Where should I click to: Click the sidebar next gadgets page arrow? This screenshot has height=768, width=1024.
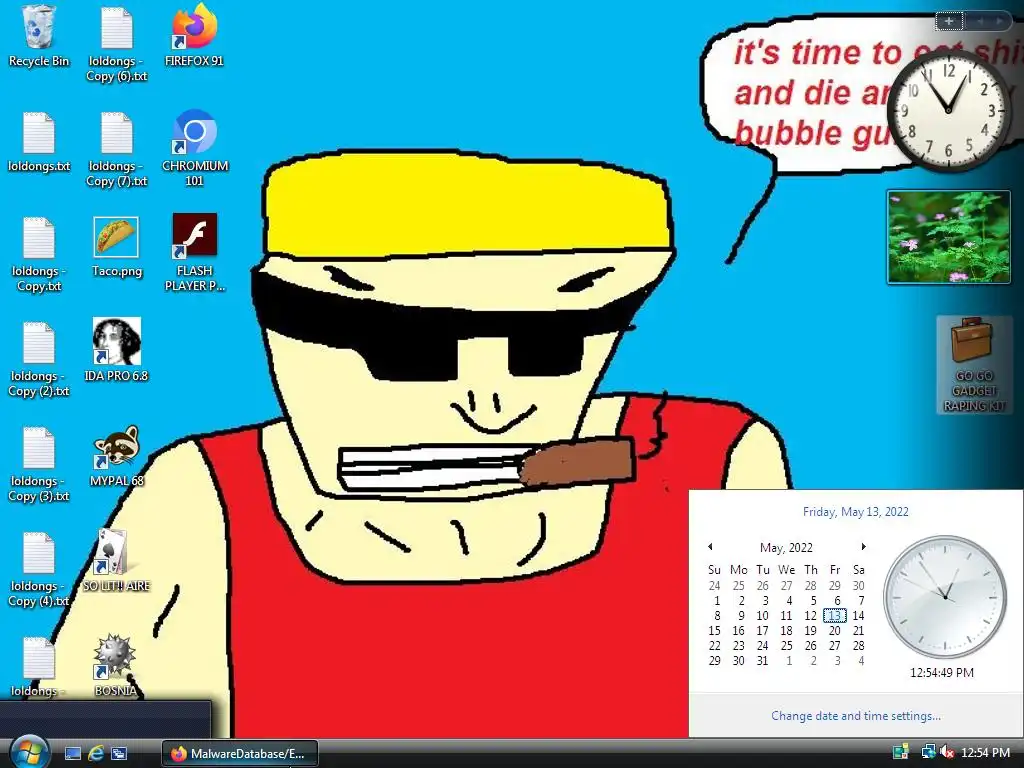point(1000,21)
